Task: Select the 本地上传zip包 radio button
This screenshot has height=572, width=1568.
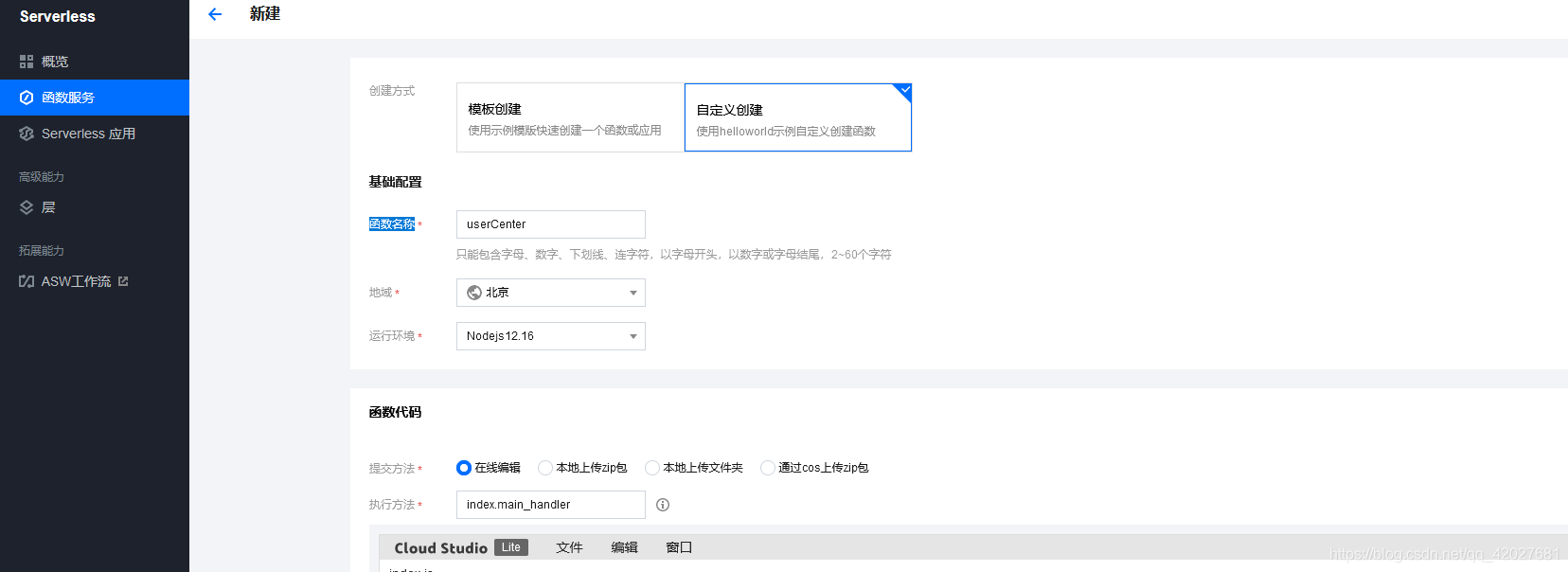Action: tap(545, 468)
